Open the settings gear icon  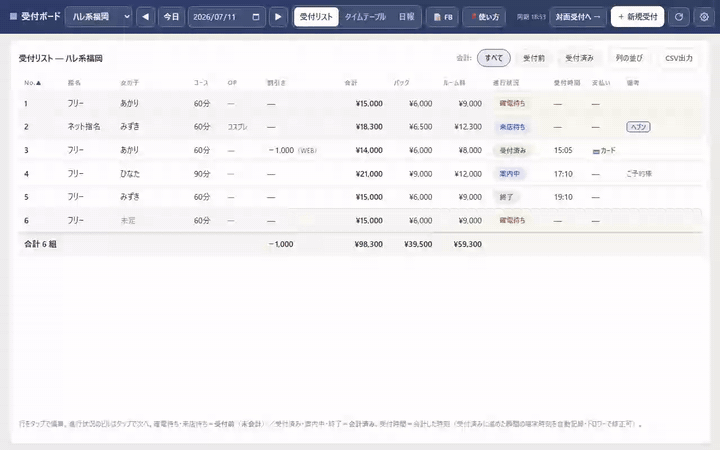coord(704,17)
